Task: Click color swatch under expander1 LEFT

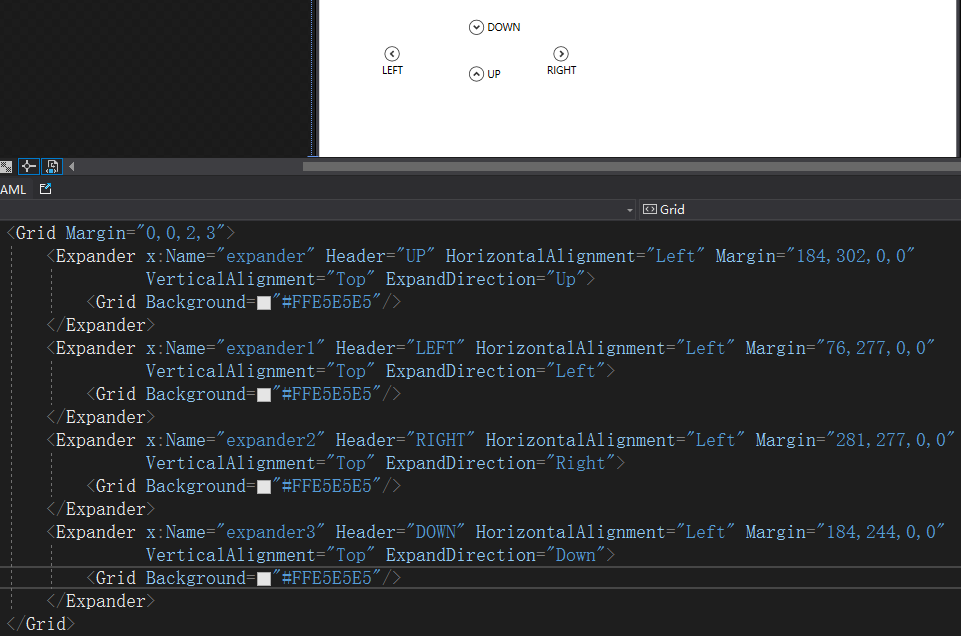Action: point(264,395)
